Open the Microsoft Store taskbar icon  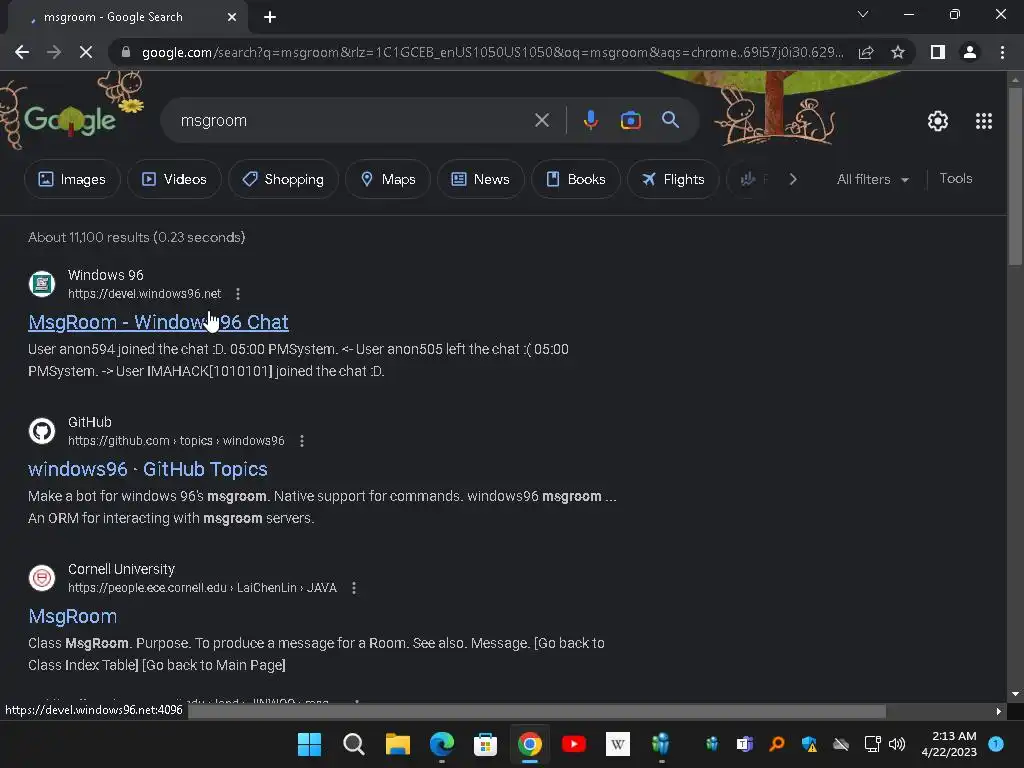485,744
